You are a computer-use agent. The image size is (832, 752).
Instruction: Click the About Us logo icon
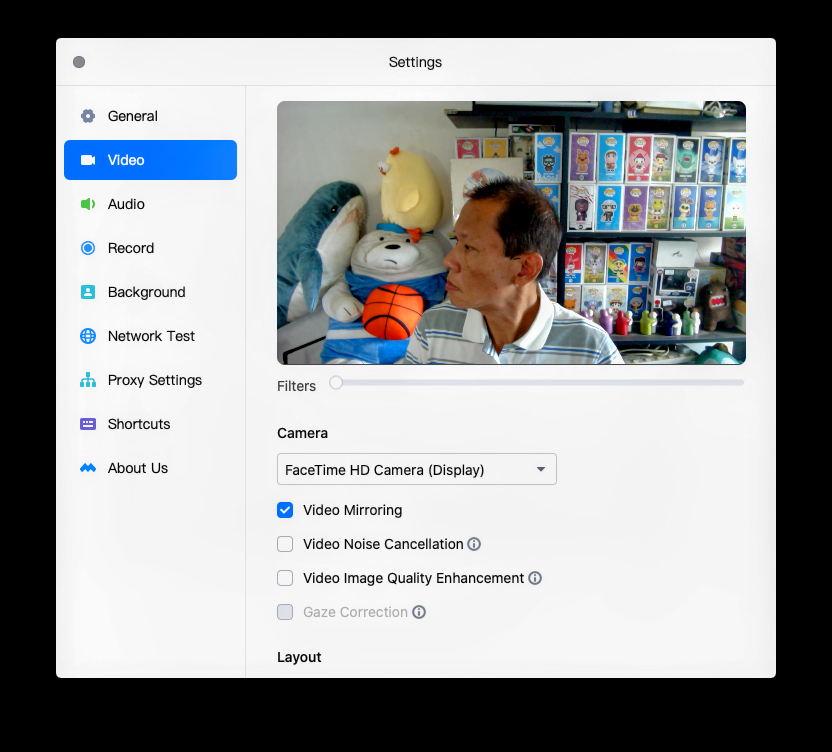88,468
